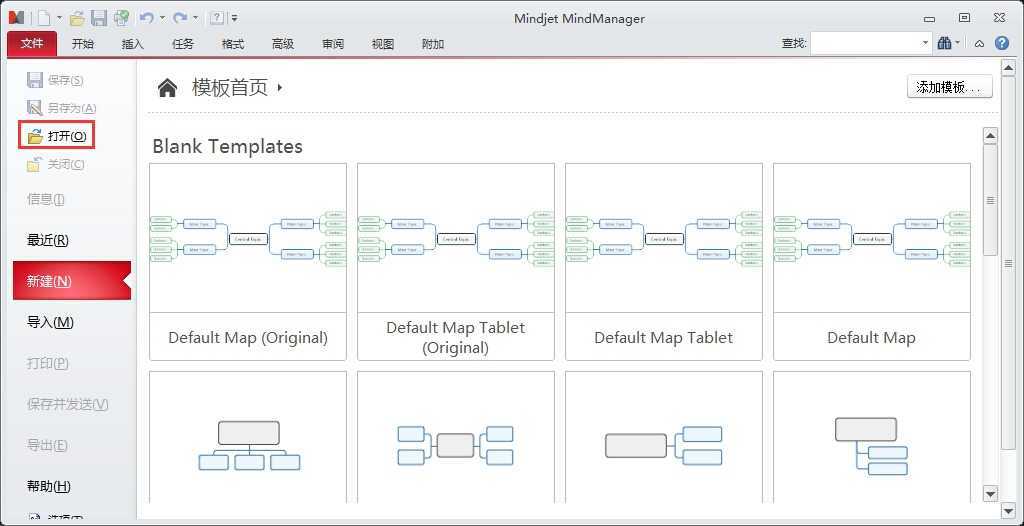Expand the 模板首页 breadcrumb arrow

280,88
